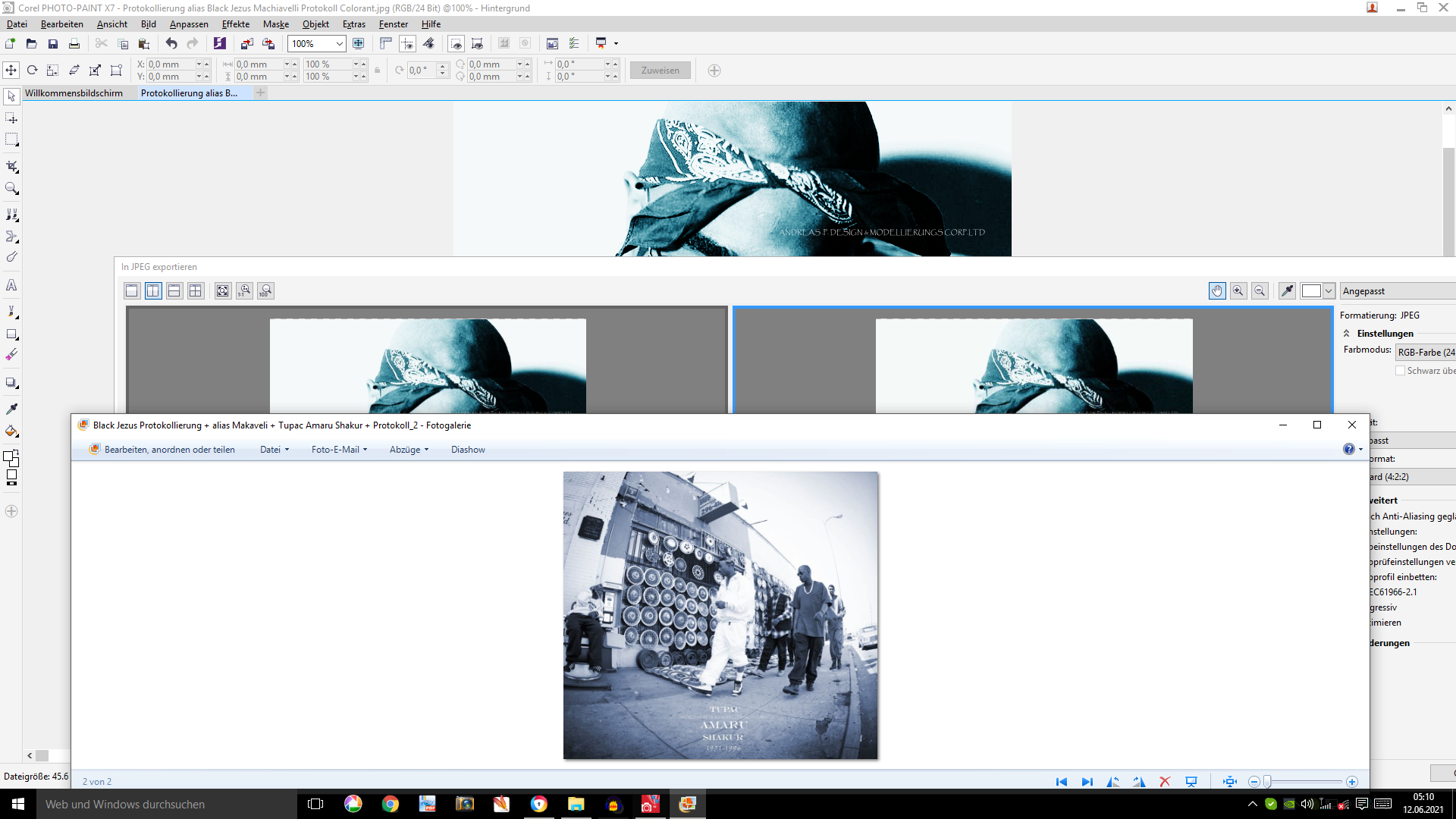Select the Eyedropper tool in the toolbox
Screen dimensions: 1456x819
click(x=11, y=409)
